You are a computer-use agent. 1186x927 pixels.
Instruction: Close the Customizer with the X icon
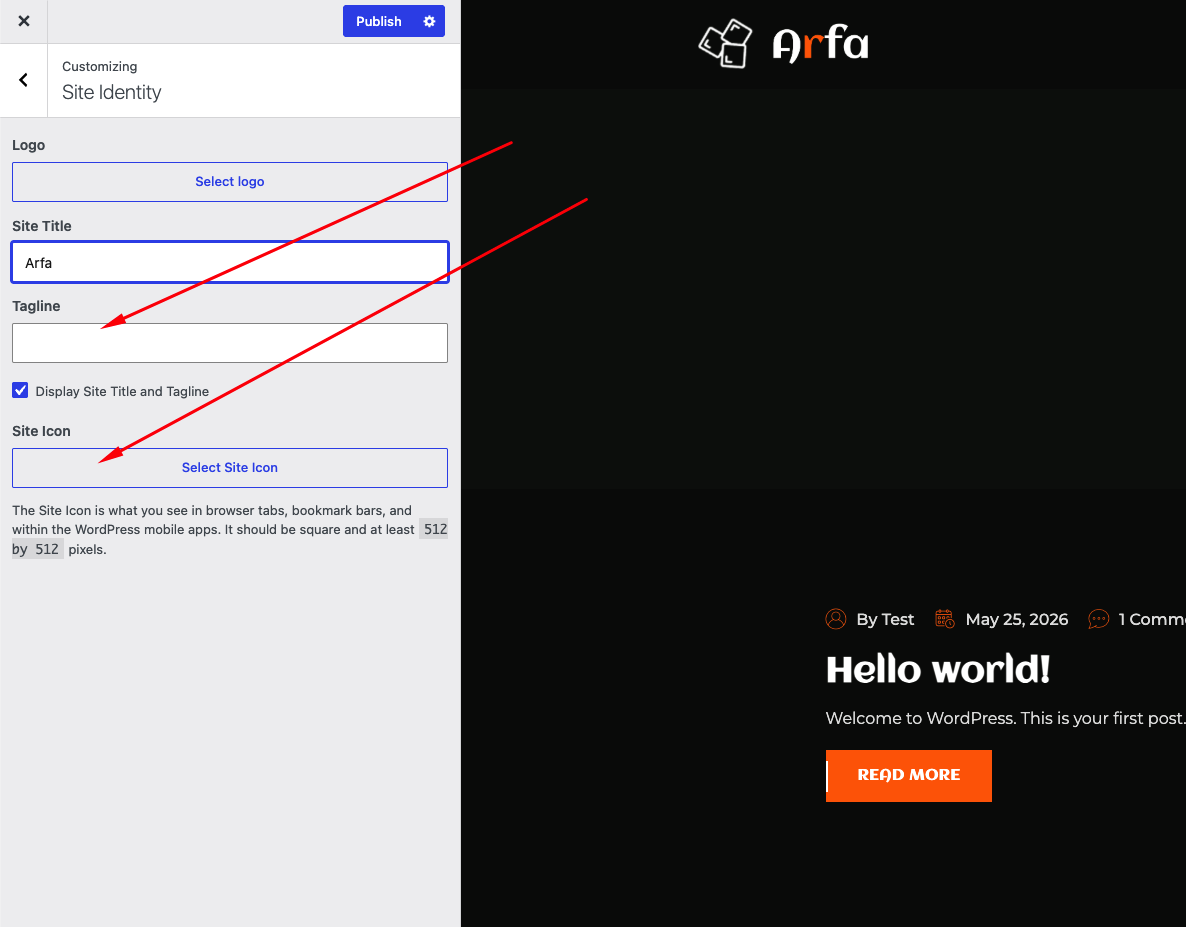[x=23, y=21]
